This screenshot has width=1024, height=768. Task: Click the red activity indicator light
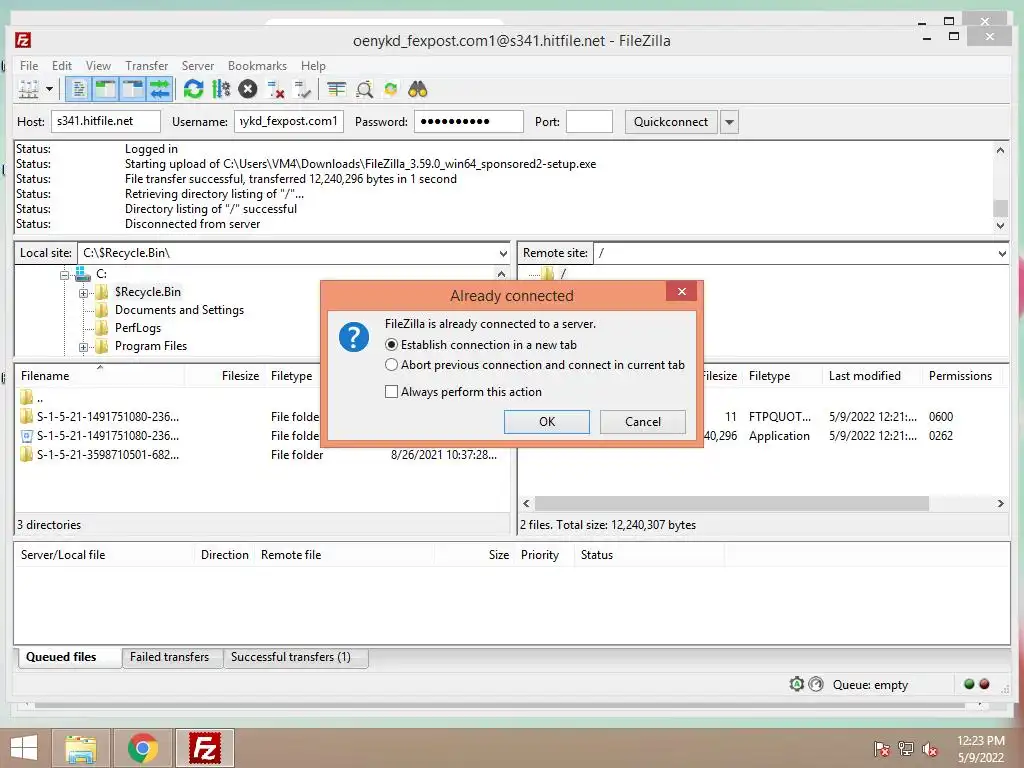tap(984, 684)
